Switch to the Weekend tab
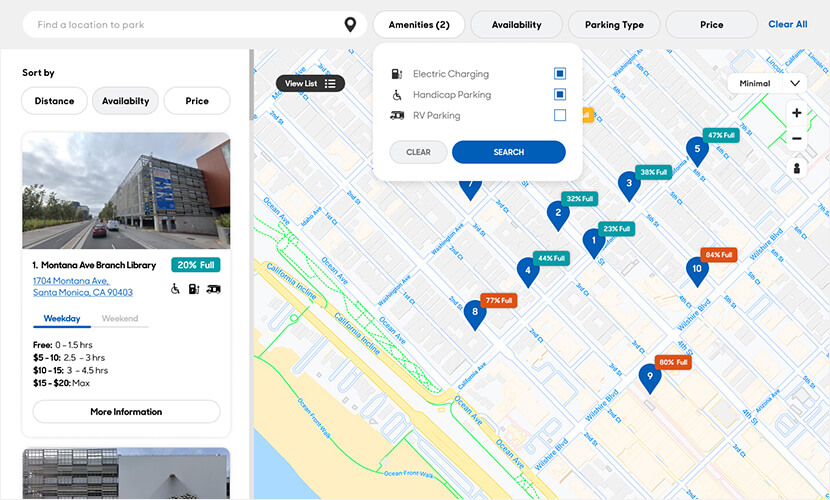This screenshot has height=500, width=830. click(x=120, y=318)
